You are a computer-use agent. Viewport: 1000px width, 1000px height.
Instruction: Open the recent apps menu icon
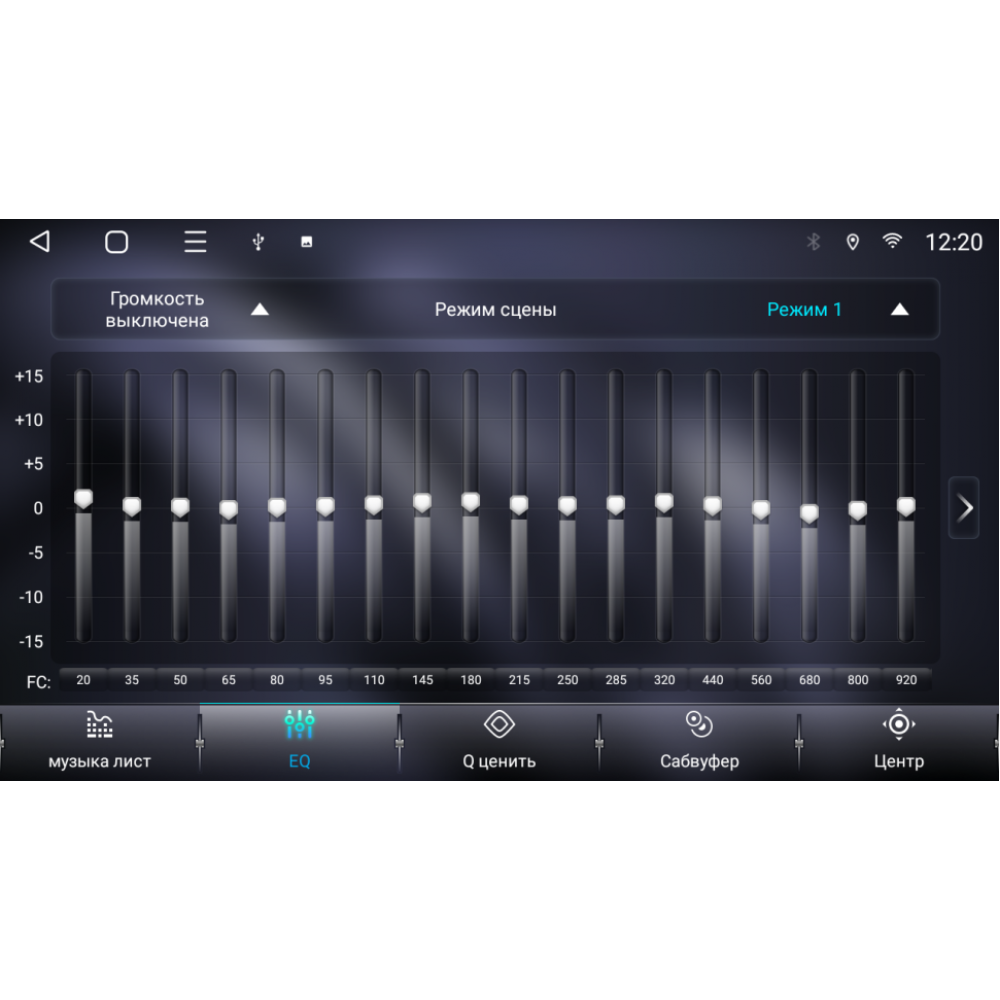(x=195, y=242)
